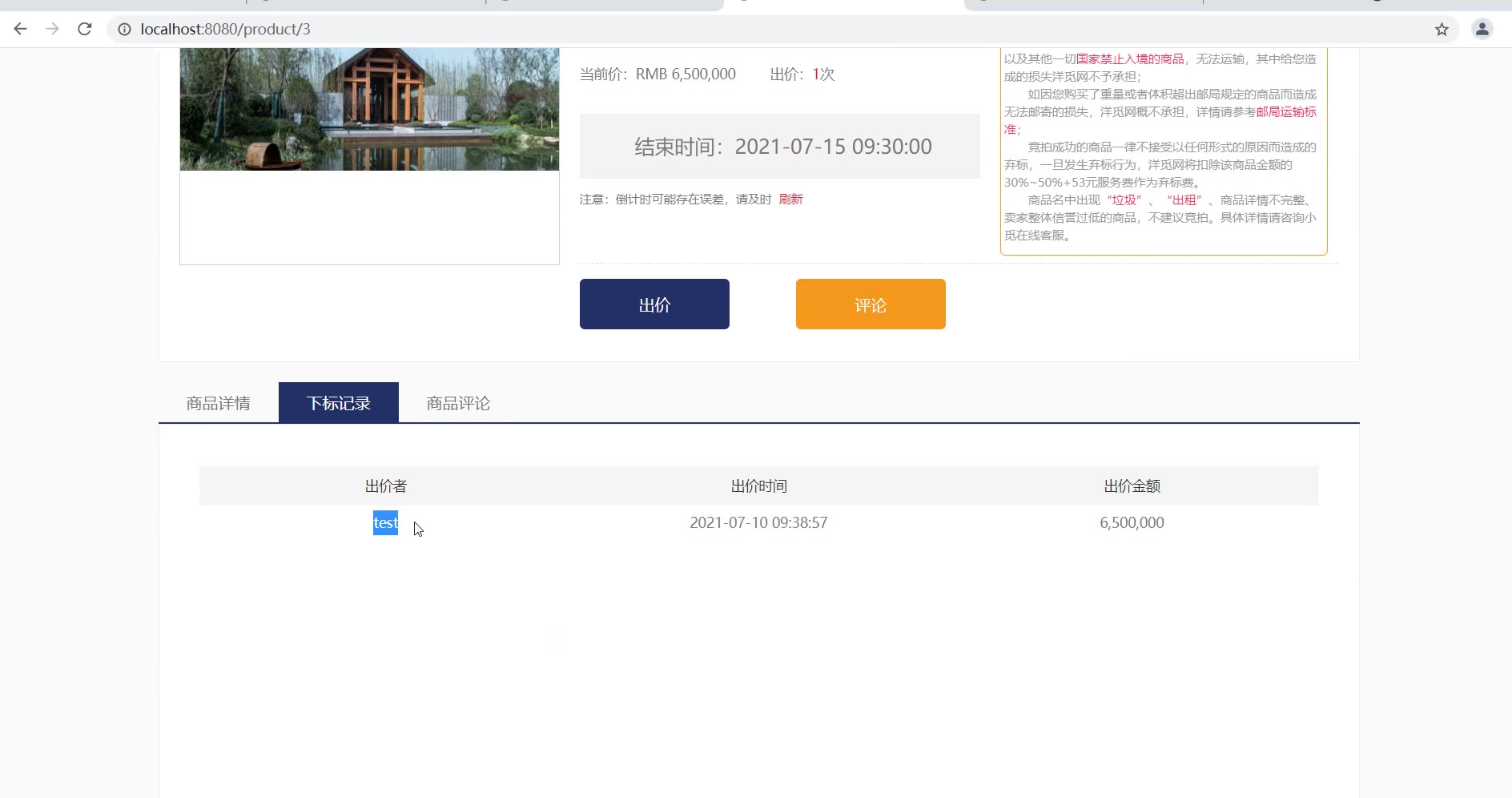Reload the current page
The height and width of the screenshot is (798, 1512).
tap(85, 29)
